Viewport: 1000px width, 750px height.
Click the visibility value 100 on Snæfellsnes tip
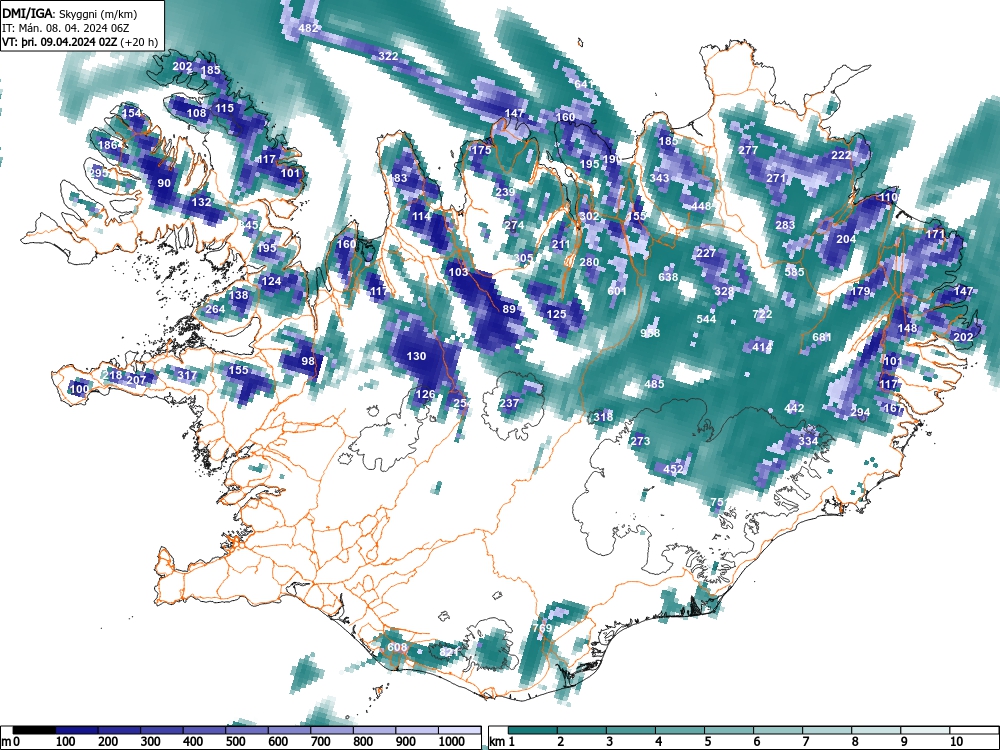pyautogui.click(x=80, y=389)
